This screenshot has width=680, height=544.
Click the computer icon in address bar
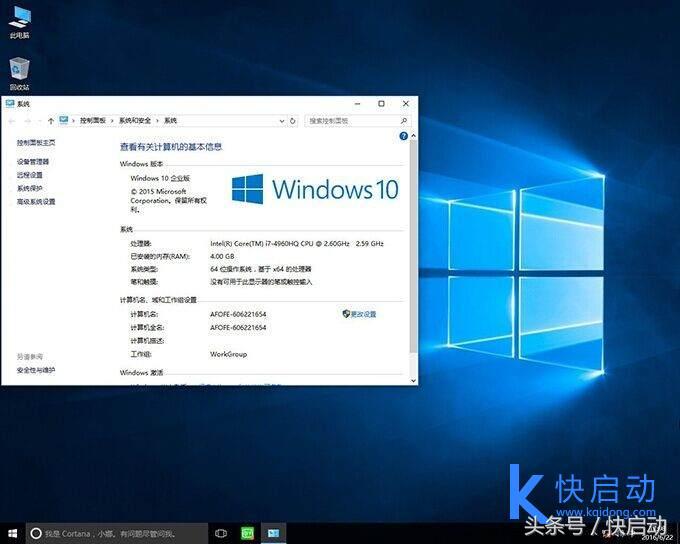tap(64, 120)
